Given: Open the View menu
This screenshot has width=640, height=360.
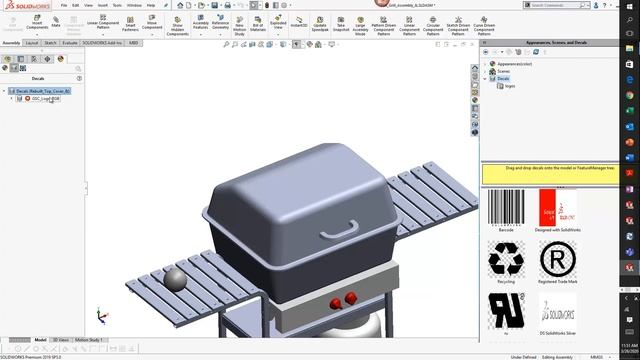Looking at the screenshot, I should pos(88,5).
